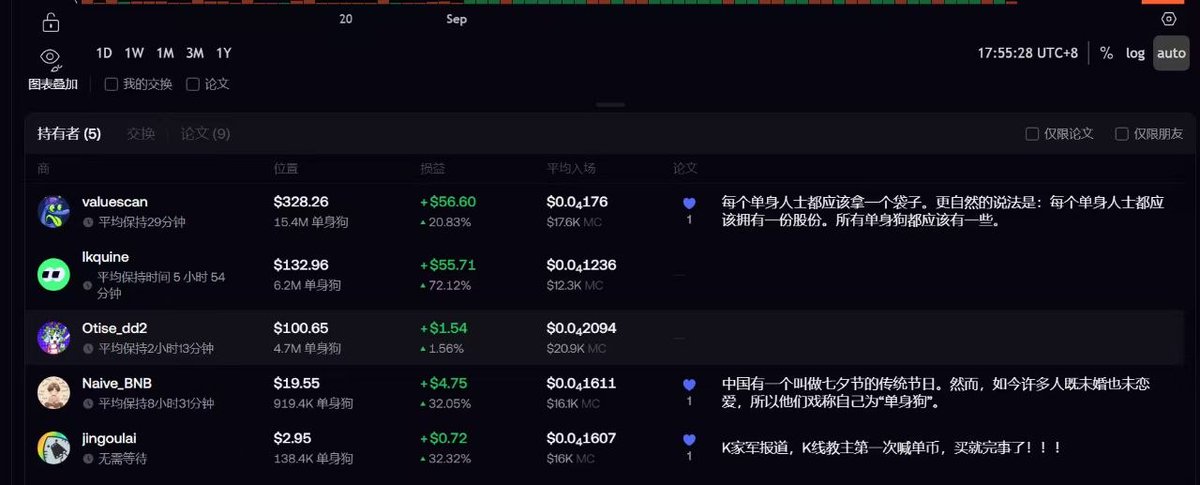Click jingoulai position $2.95
Viewport: 1200px width, 485px height.
click(x=293, y=438)
